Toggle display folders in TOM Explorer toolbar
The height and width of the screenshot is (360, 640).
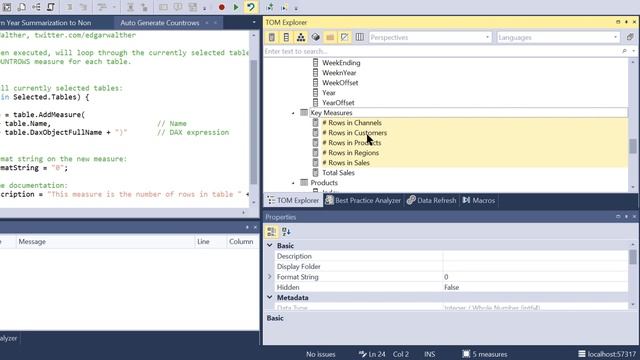coord(330,38)
